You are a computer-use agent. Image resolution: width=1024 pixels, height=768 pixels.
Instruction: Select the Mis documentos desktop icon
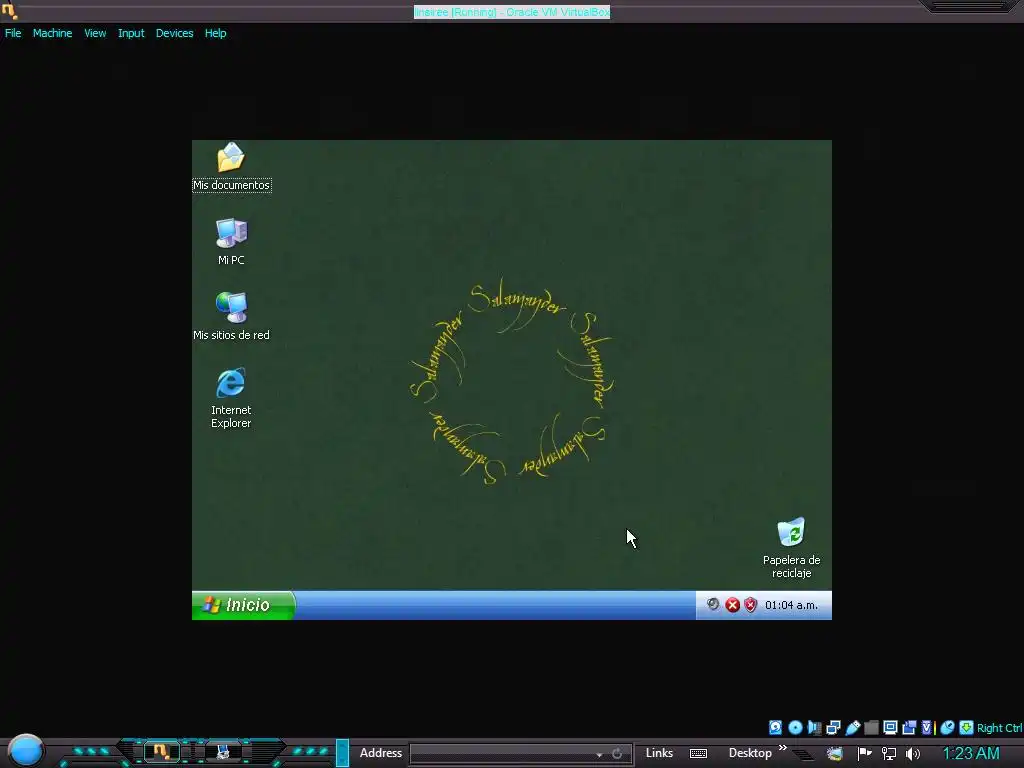[231, 167]
